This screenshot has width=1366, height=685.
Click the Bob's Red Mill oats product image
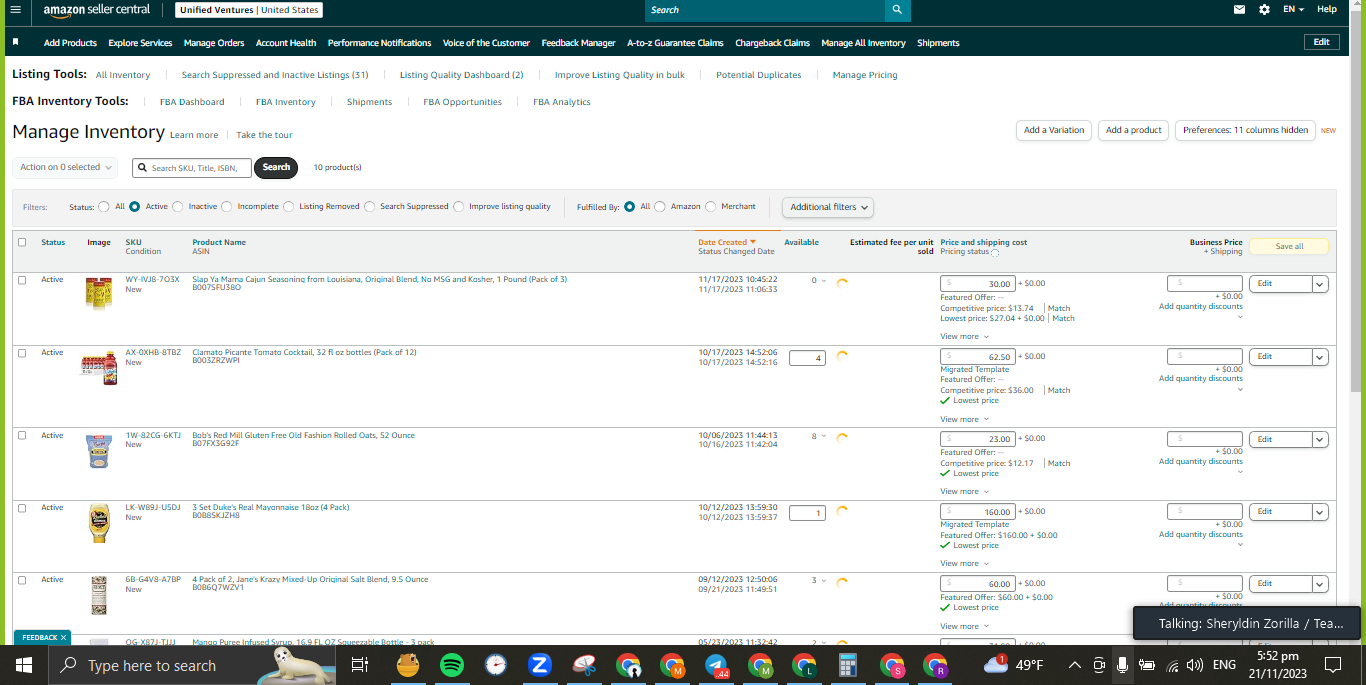pos(99,451)
